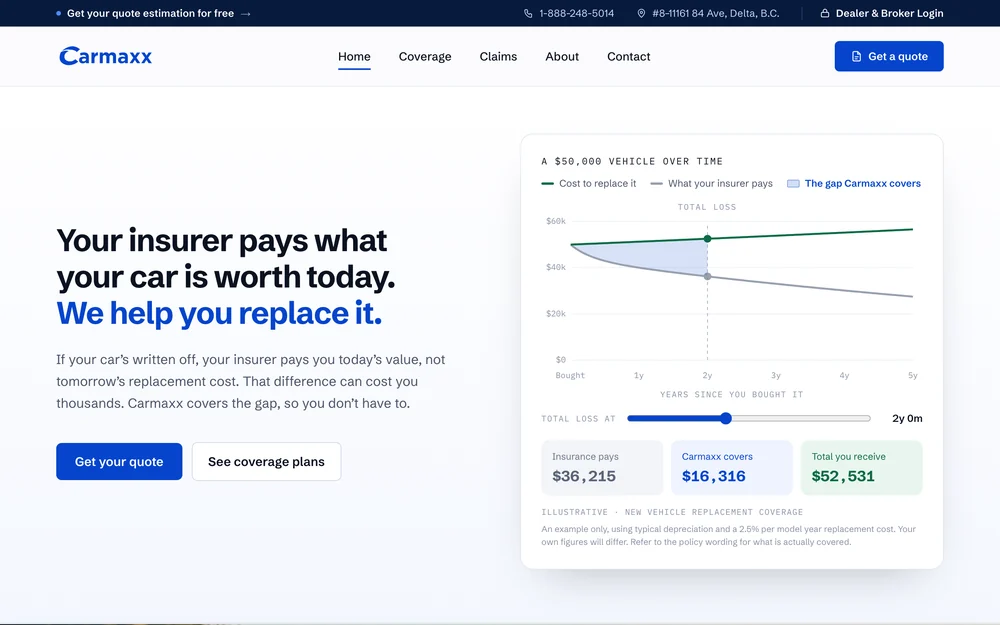Click the document icon inside the Get a quote button

tap(857, 56)
